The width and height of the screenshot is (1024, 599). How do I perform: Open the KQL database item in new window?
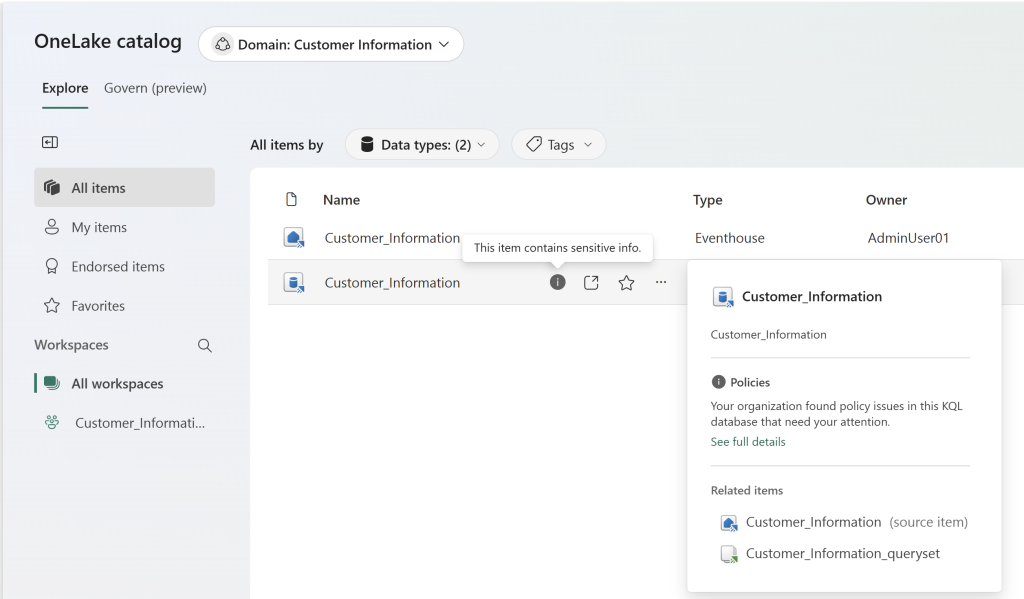(x=591, y=282)
